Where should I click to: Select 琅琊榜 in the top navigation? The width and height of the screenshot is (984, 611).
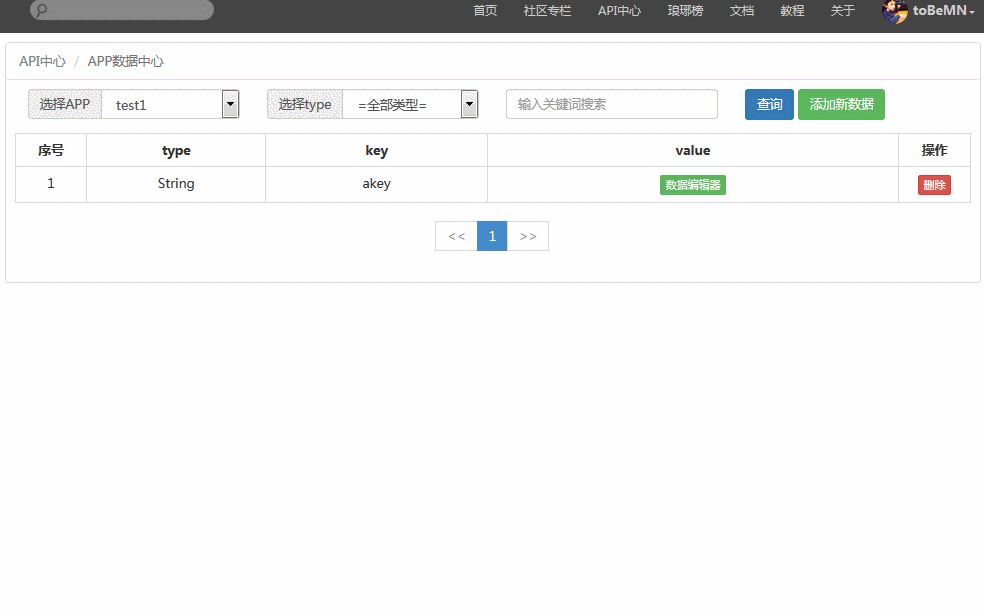685,11
